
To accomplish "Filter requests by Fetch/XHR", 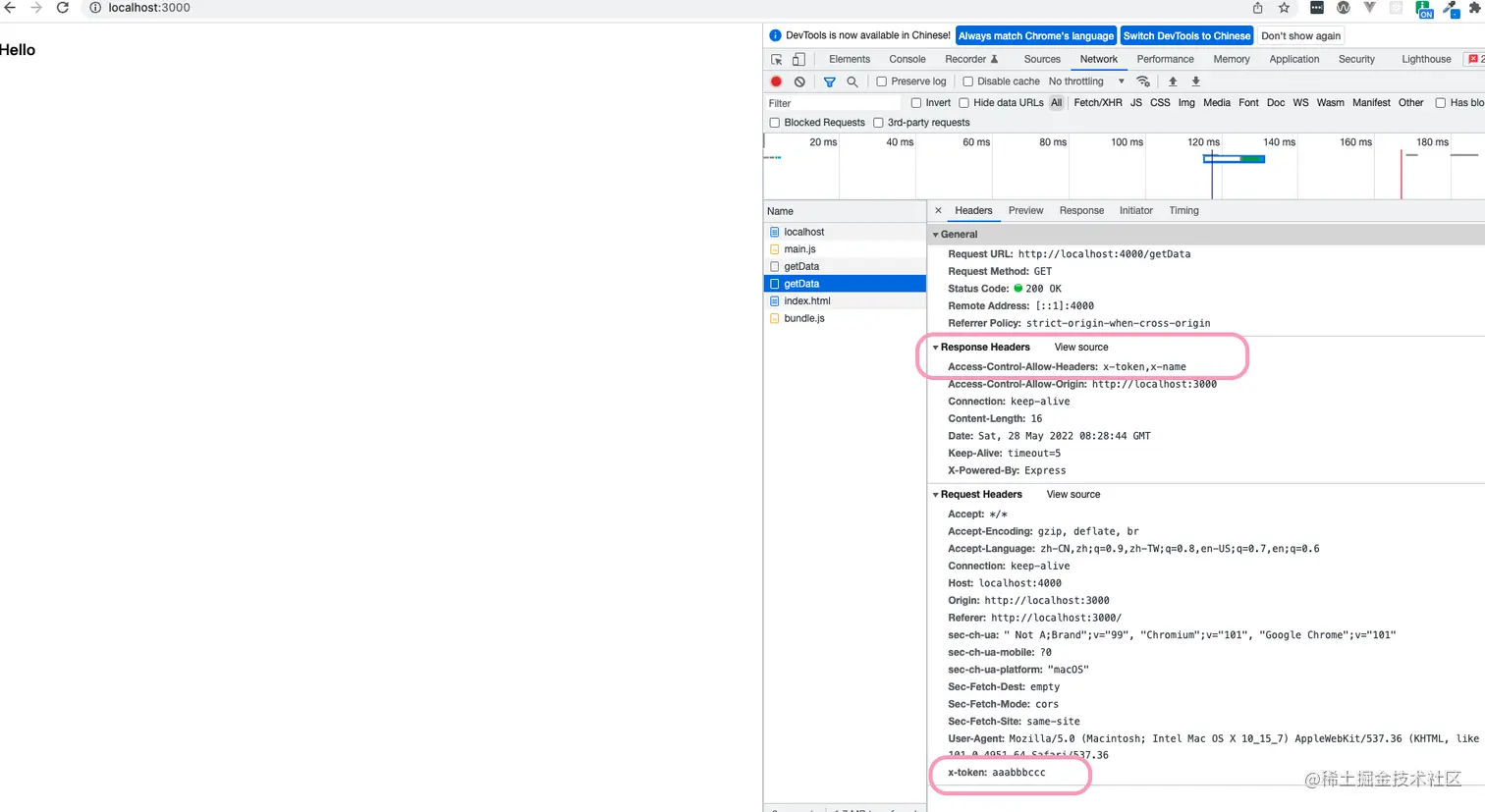I will coord(1098,103).
